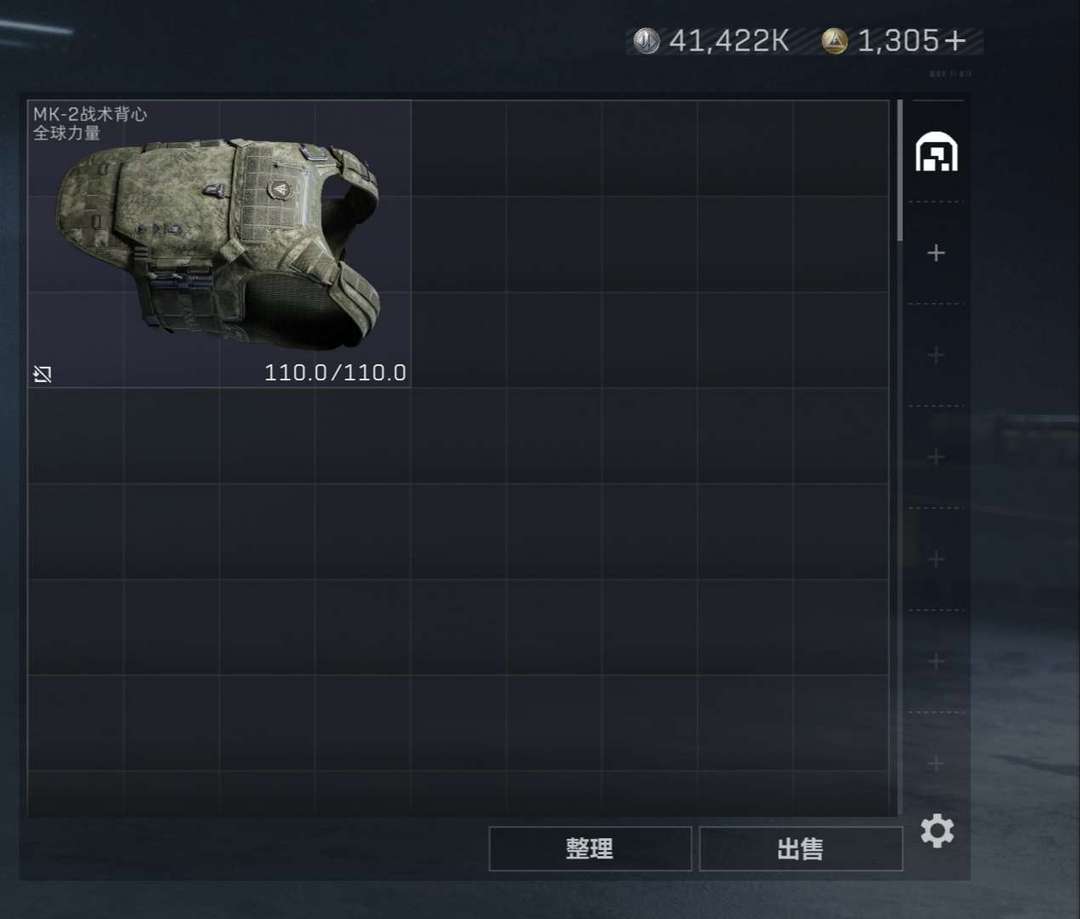Viewport: 1080px width, 919px height.
Task: Click the non-tradeable icon on vest tile
Action: coord(43,374)
